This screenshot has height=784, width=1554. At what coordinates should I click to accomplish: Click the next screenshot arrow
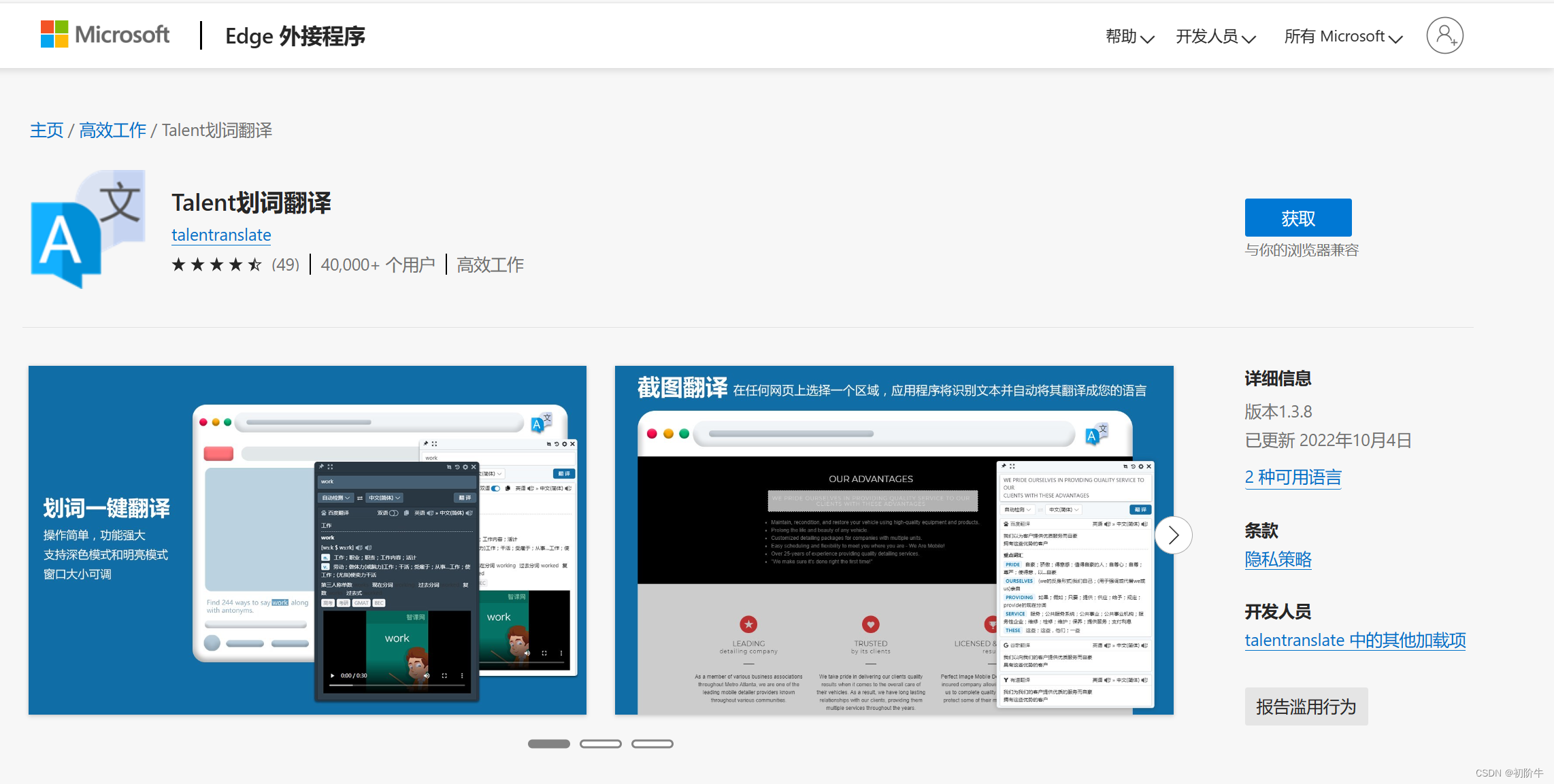1173,535
